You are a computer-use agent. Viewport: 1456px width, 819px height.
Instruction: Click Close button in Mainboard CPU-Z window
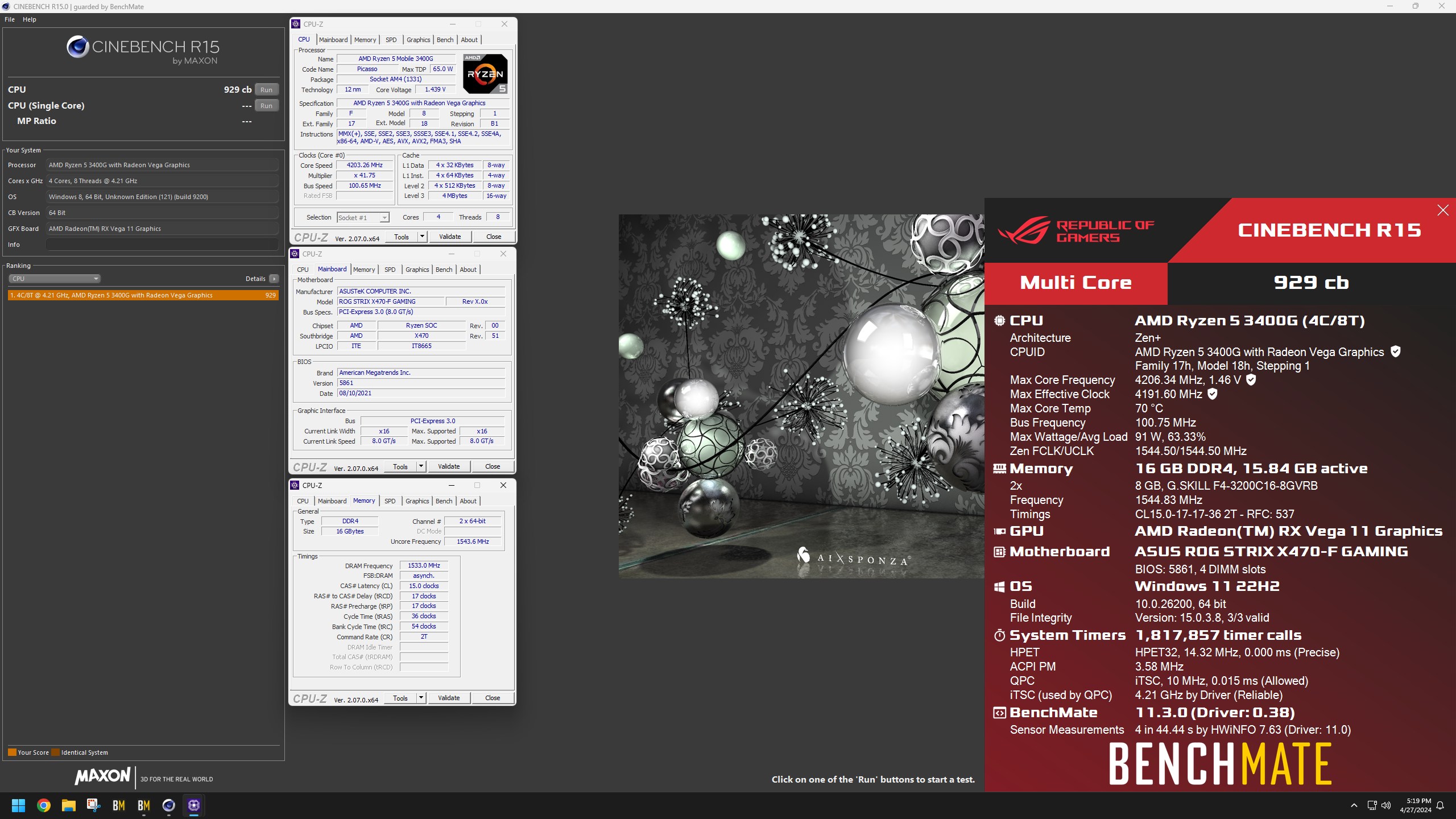click(493, 466)
